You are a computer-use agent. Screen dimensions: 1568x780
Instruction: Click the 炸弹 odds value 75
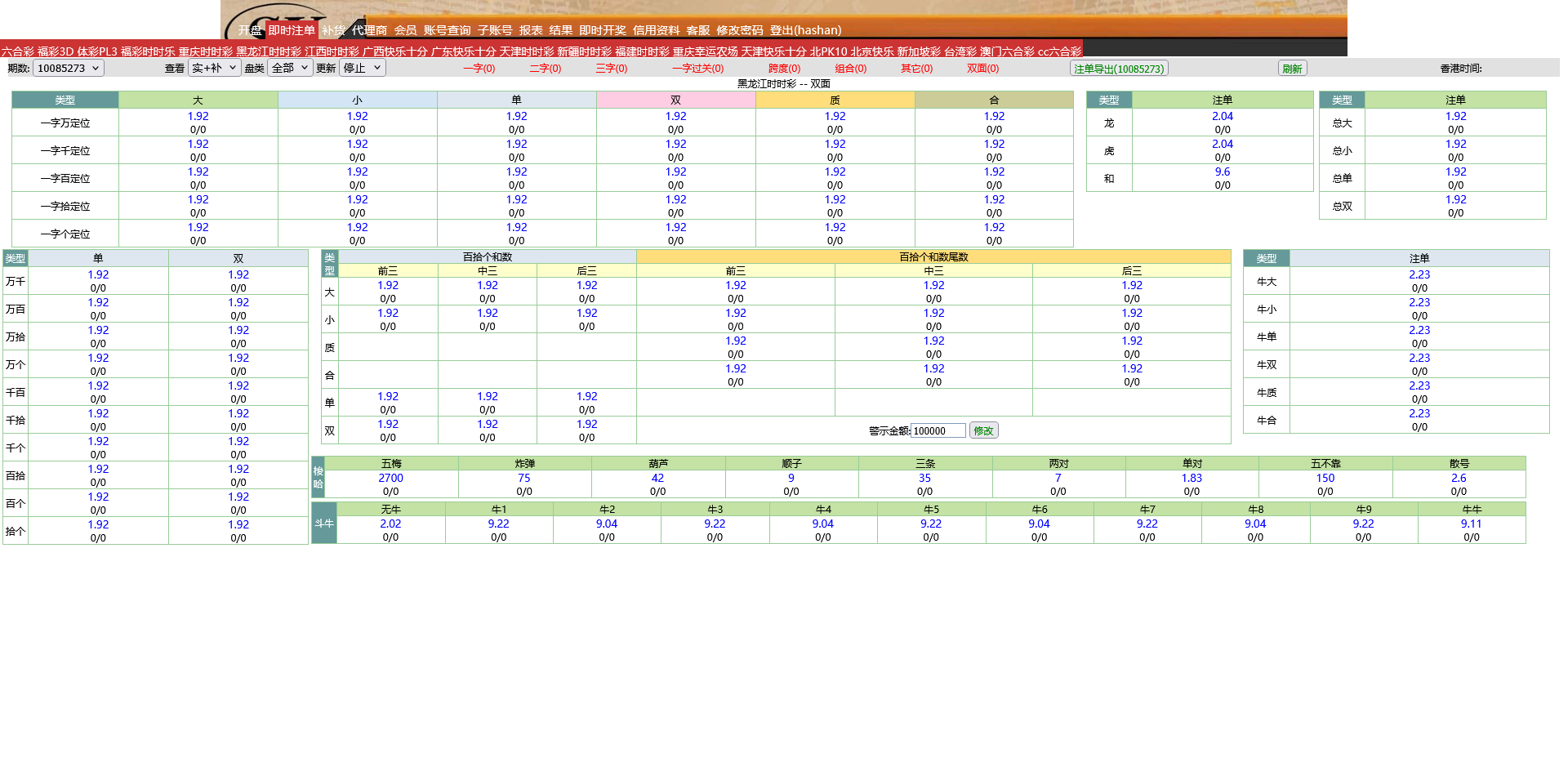(x=524, y=478)
